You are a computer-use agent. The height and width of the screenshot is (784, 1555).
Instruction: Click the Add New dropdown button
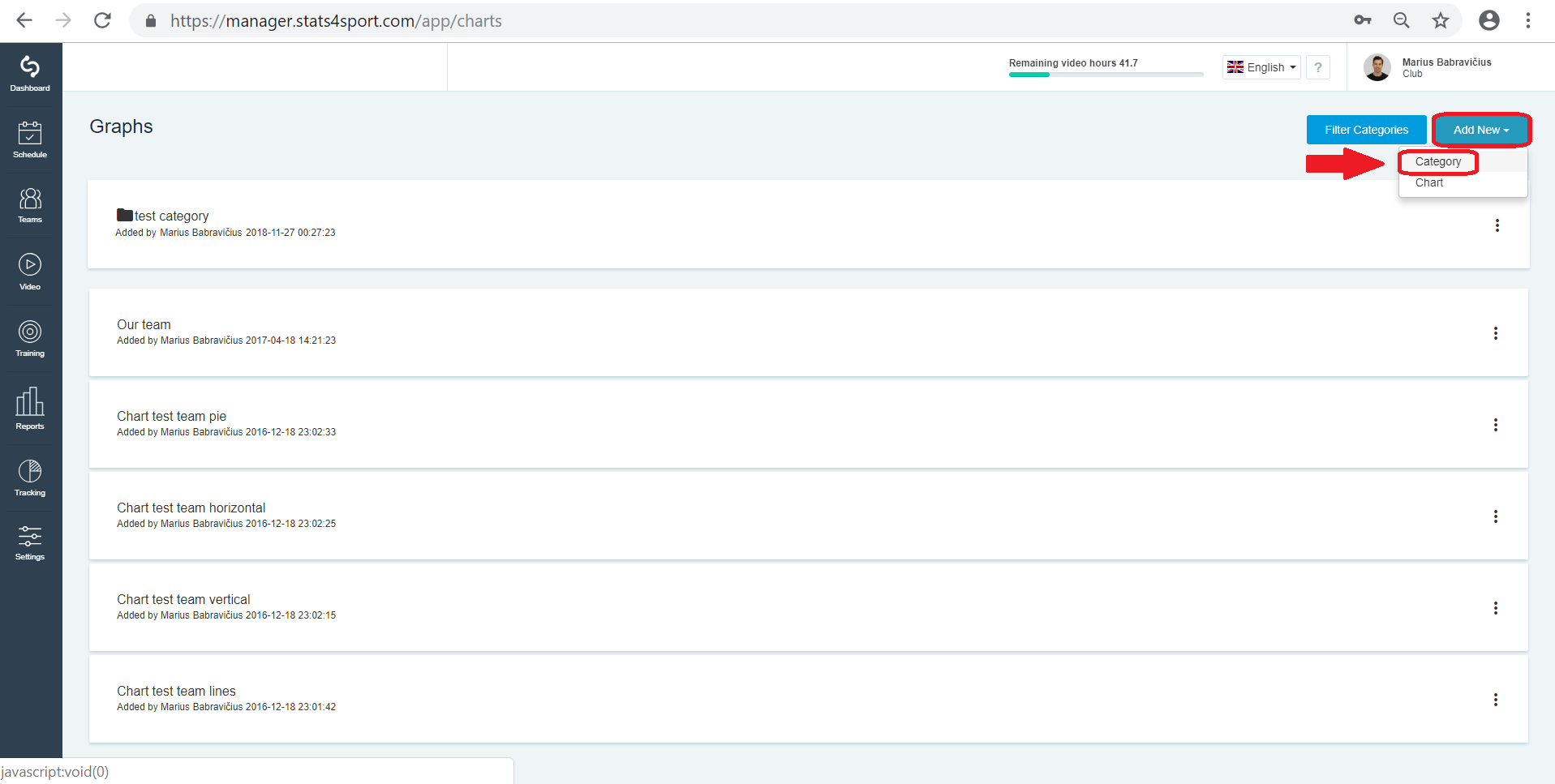pos(1481,130)
